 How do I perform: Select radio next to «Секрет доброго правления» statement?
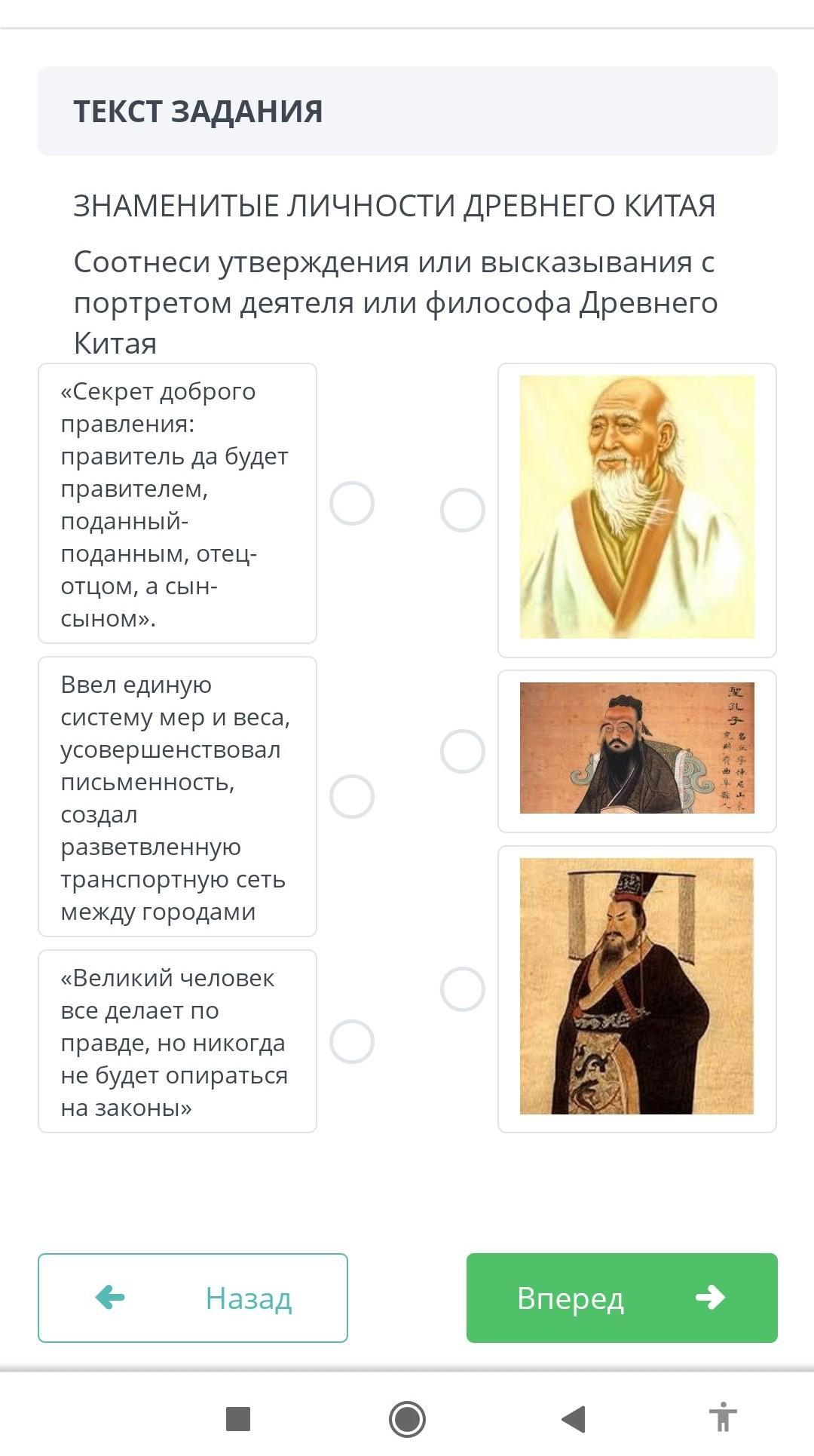pos(352,503)
